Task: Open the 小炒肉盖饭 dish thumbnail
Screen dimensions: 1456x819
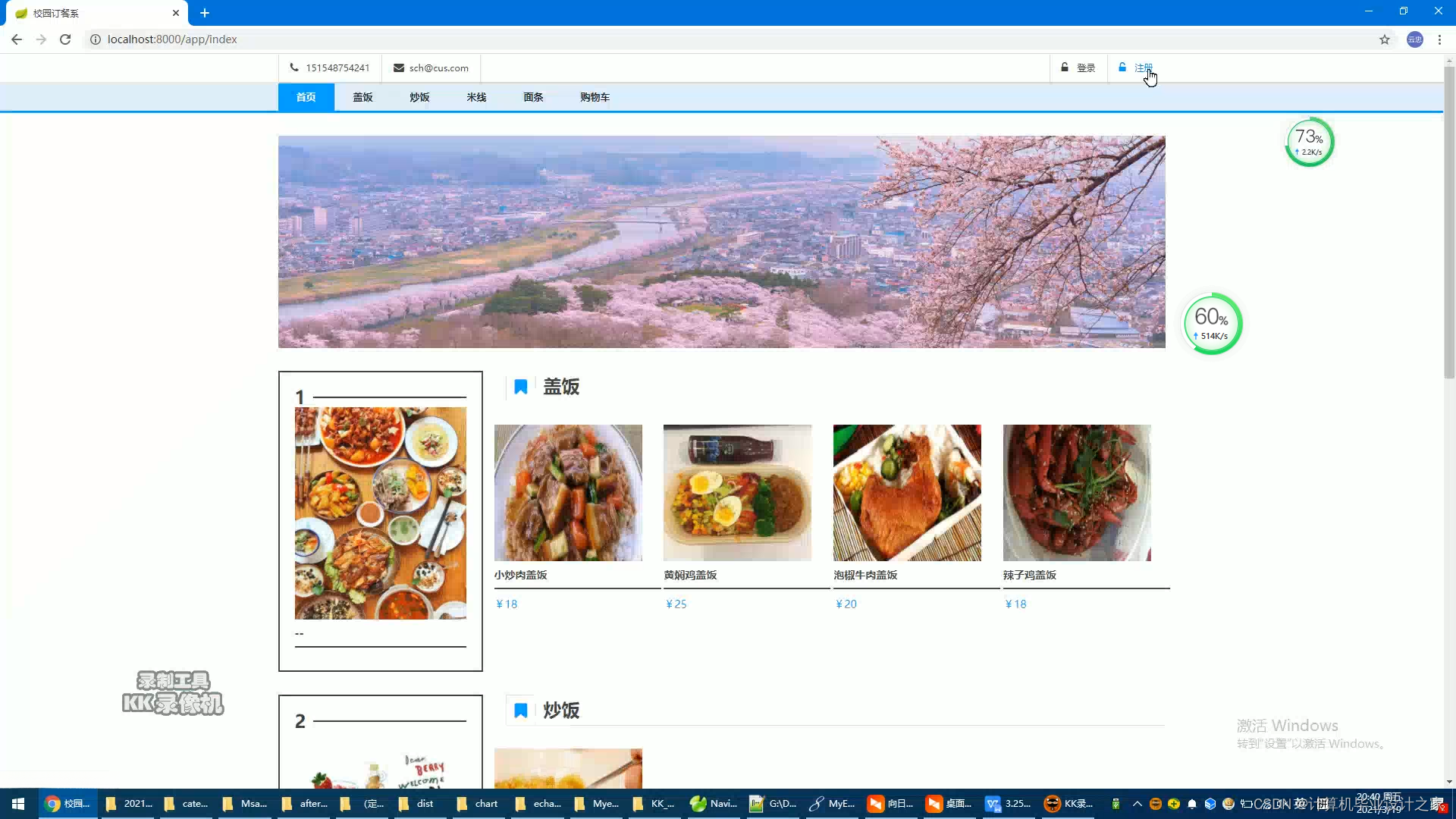Action: pos(568,493)
